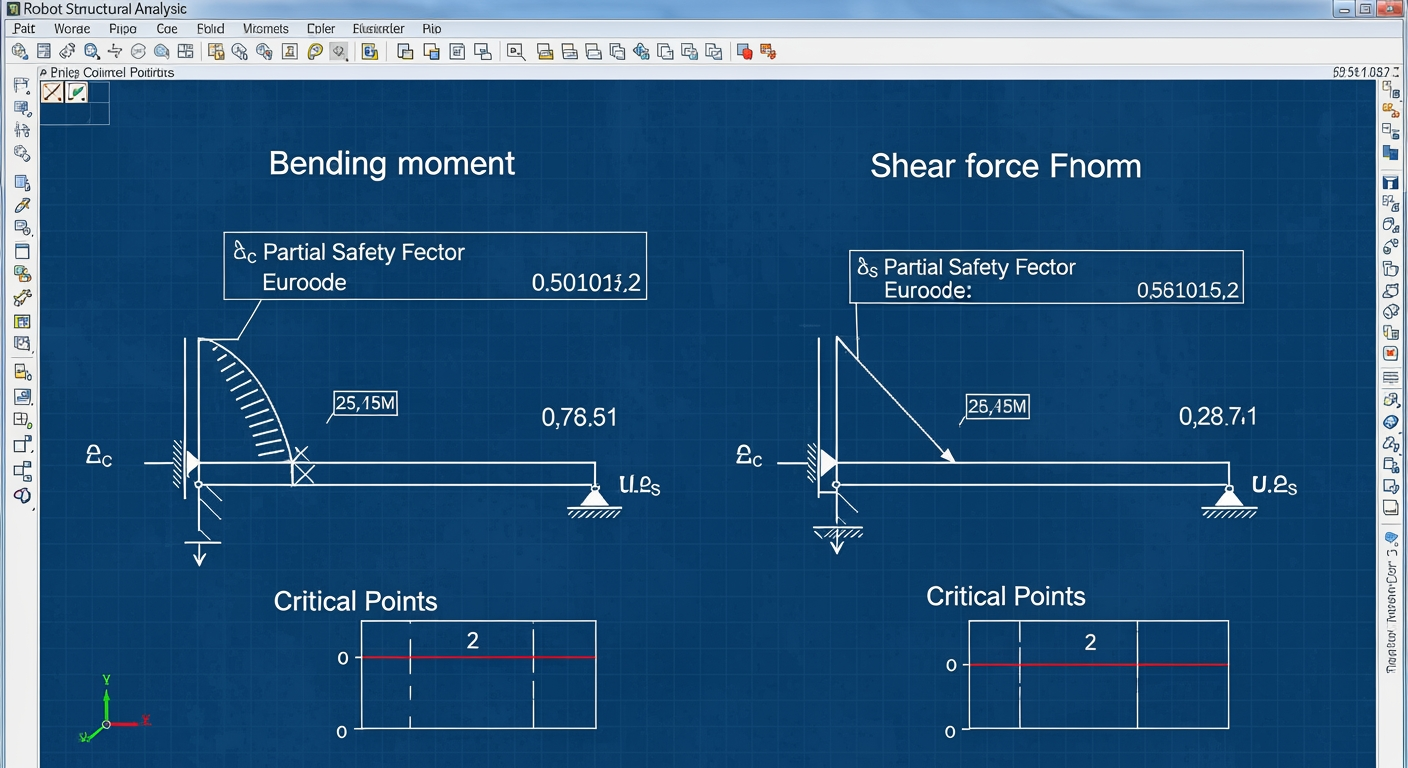Click the Shear force Fnom heading
Image resolution: width=1408 pixels, height=768 pixels.
[x=1005, y=166]
